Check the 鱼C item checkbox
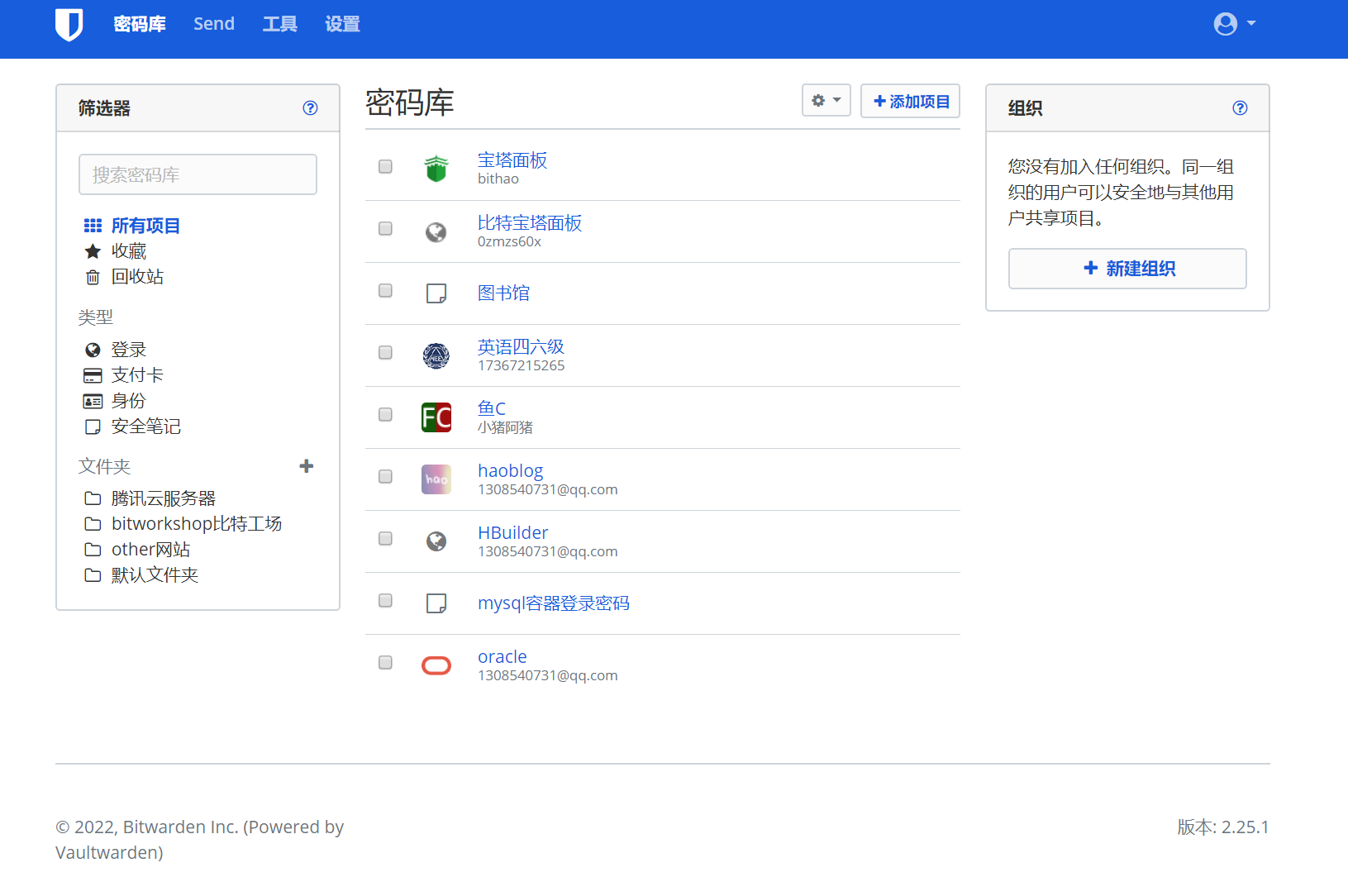This screenshot has width=1348, height=896. coord(385,414)
